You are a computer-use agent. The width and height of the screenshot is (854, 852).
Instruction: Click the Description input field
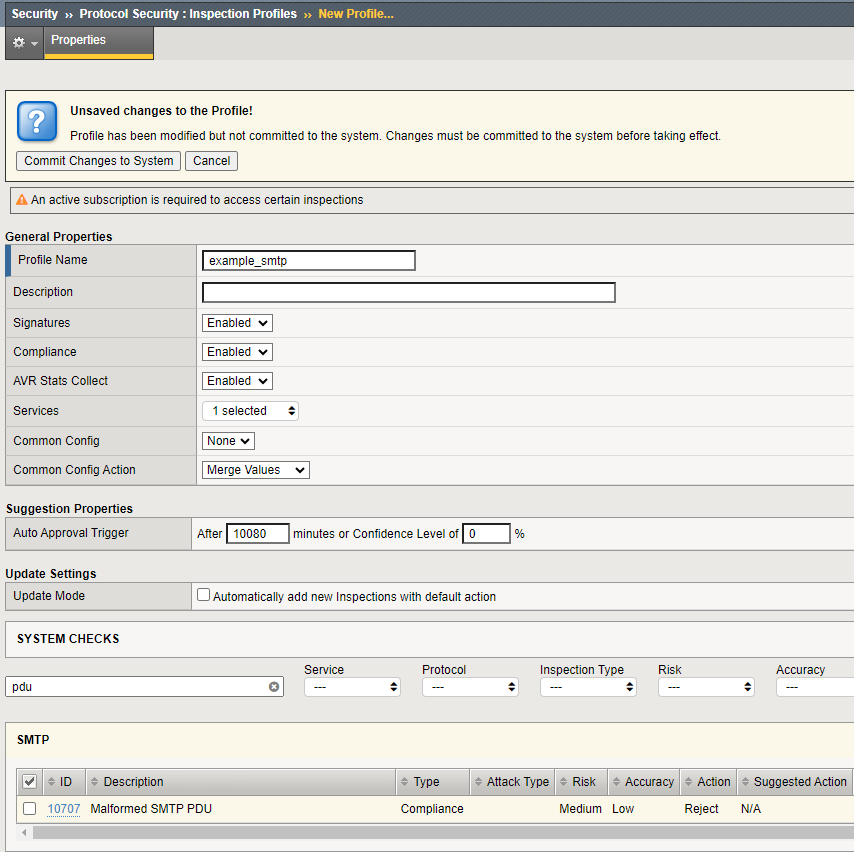(x=408, y=292)
